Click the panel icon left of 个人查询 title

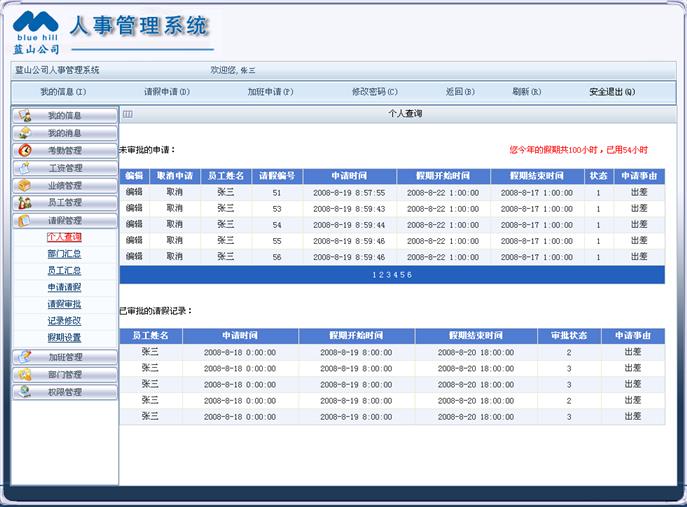coord(127,114)
